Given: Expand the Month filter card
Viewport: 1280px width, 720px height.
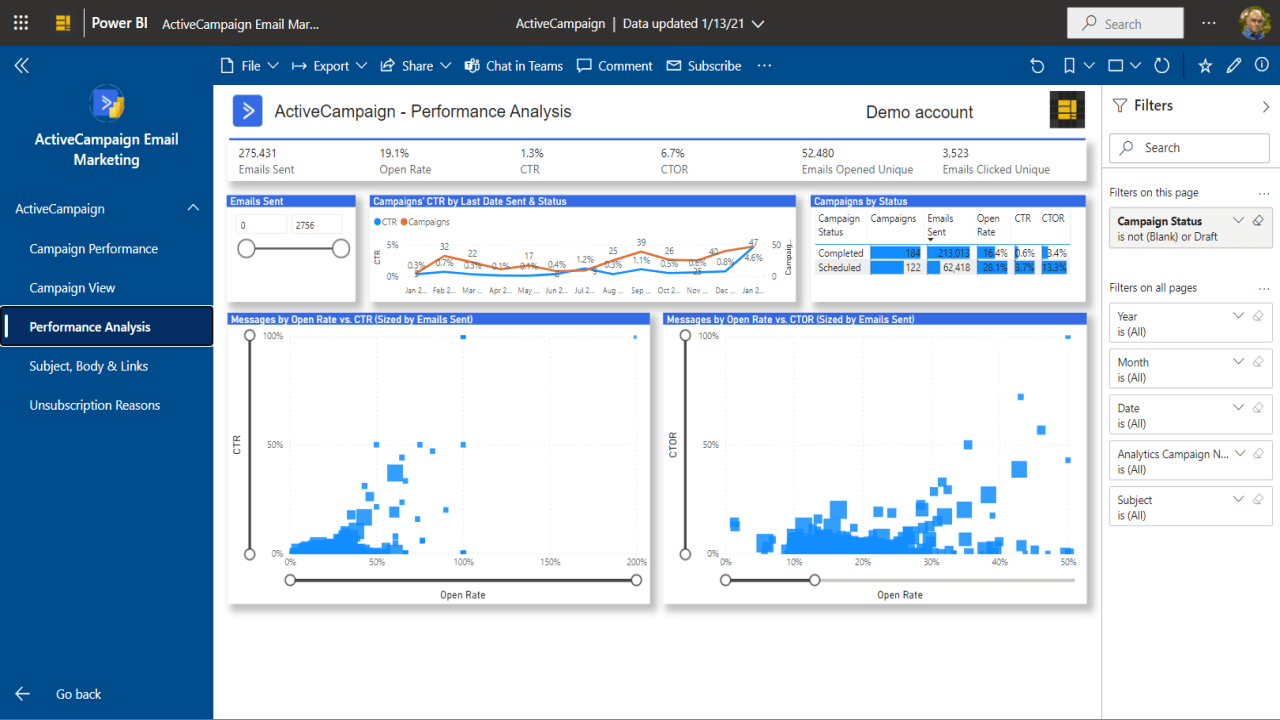Looking at the screenshot, I should pos(1239,362).
